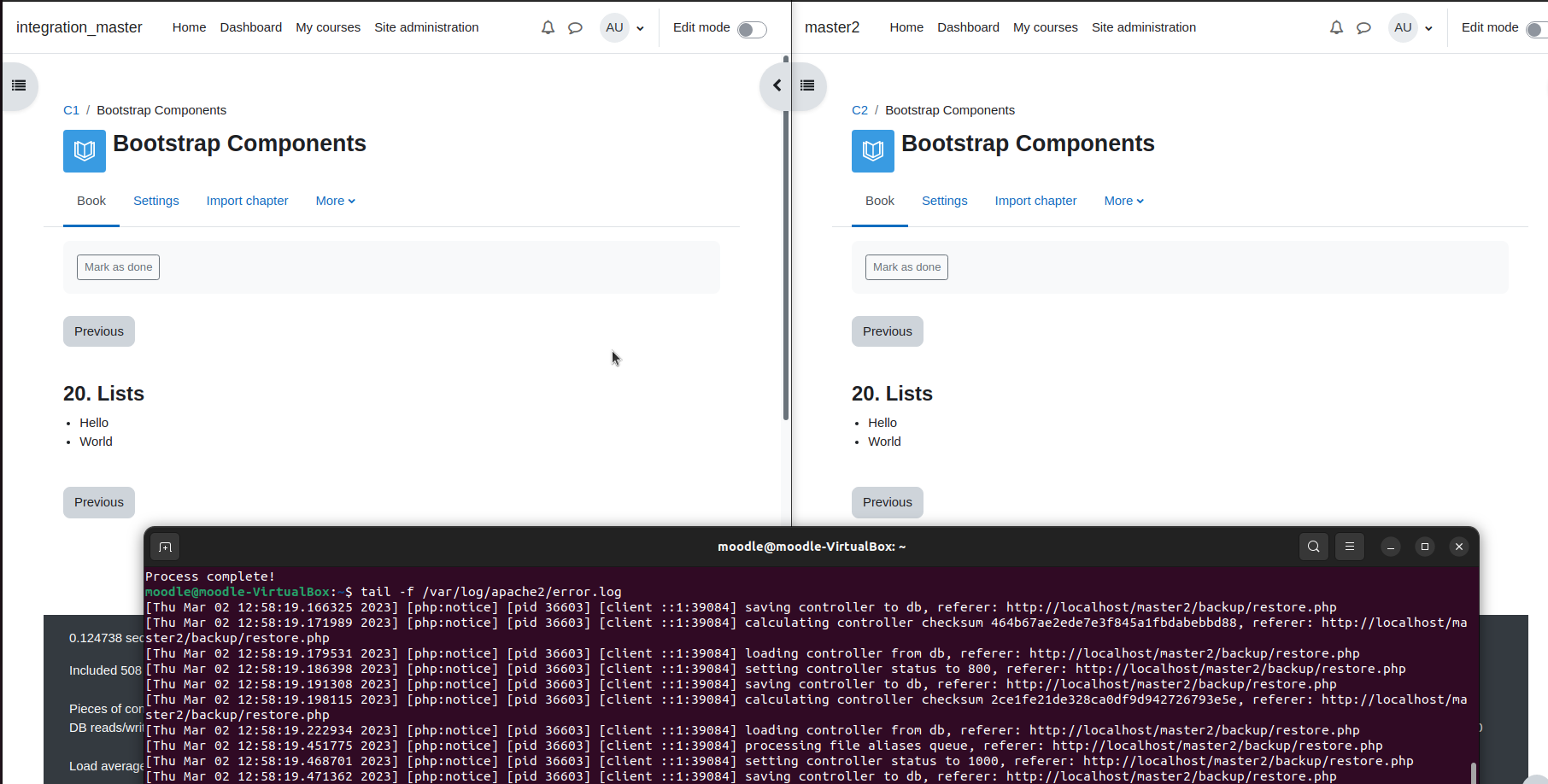Toggle Edit mode in integration_master window
Viewport: 1548px width, 784px height.
coord(752,30)
